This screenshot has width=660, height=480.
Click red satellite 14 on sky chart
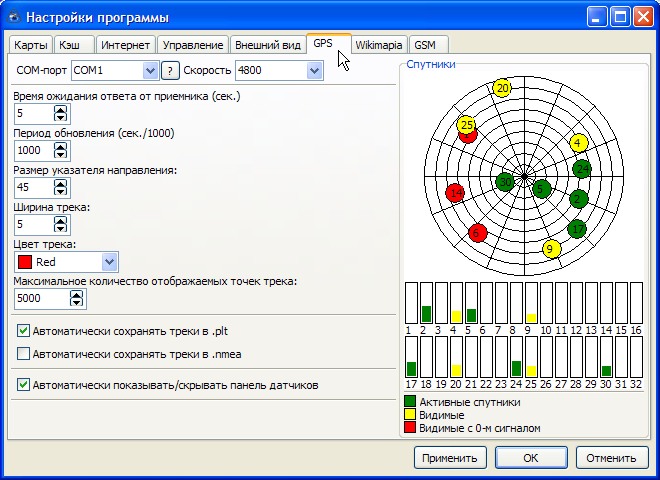tap(455, 192)
